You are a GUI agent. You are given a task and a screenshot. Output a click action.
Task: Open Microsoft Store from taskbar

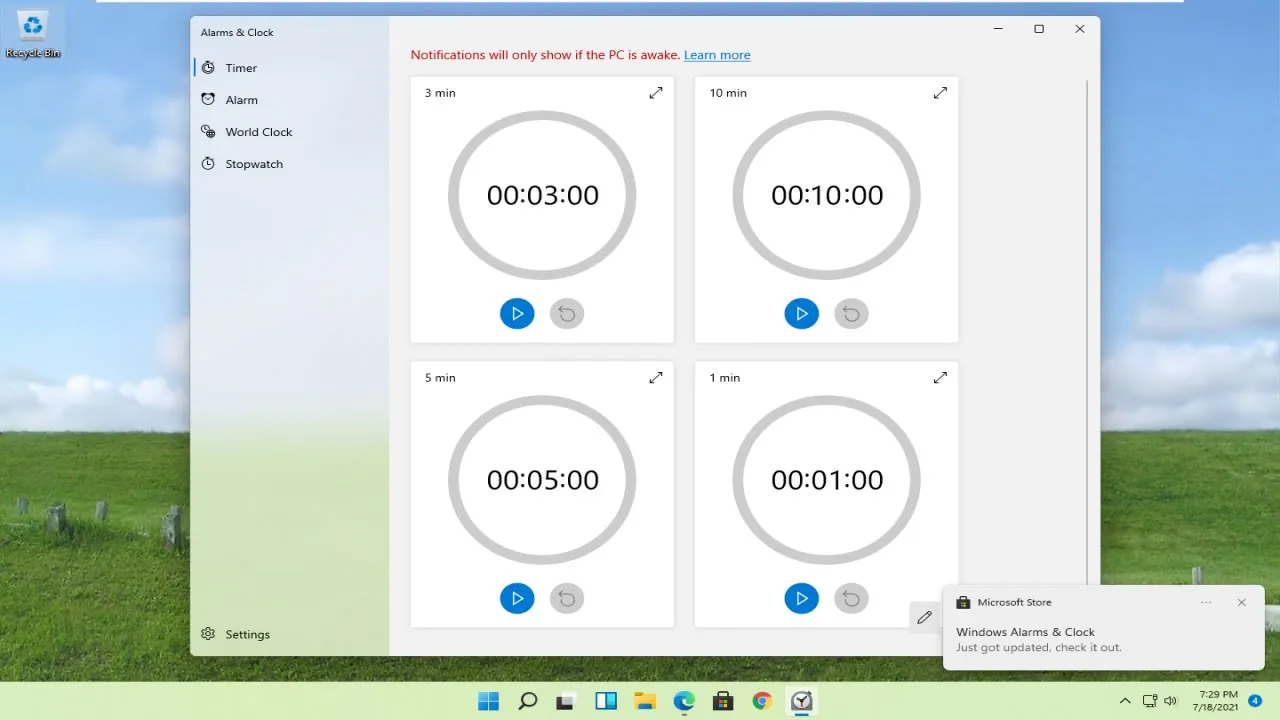pos(723,701)
